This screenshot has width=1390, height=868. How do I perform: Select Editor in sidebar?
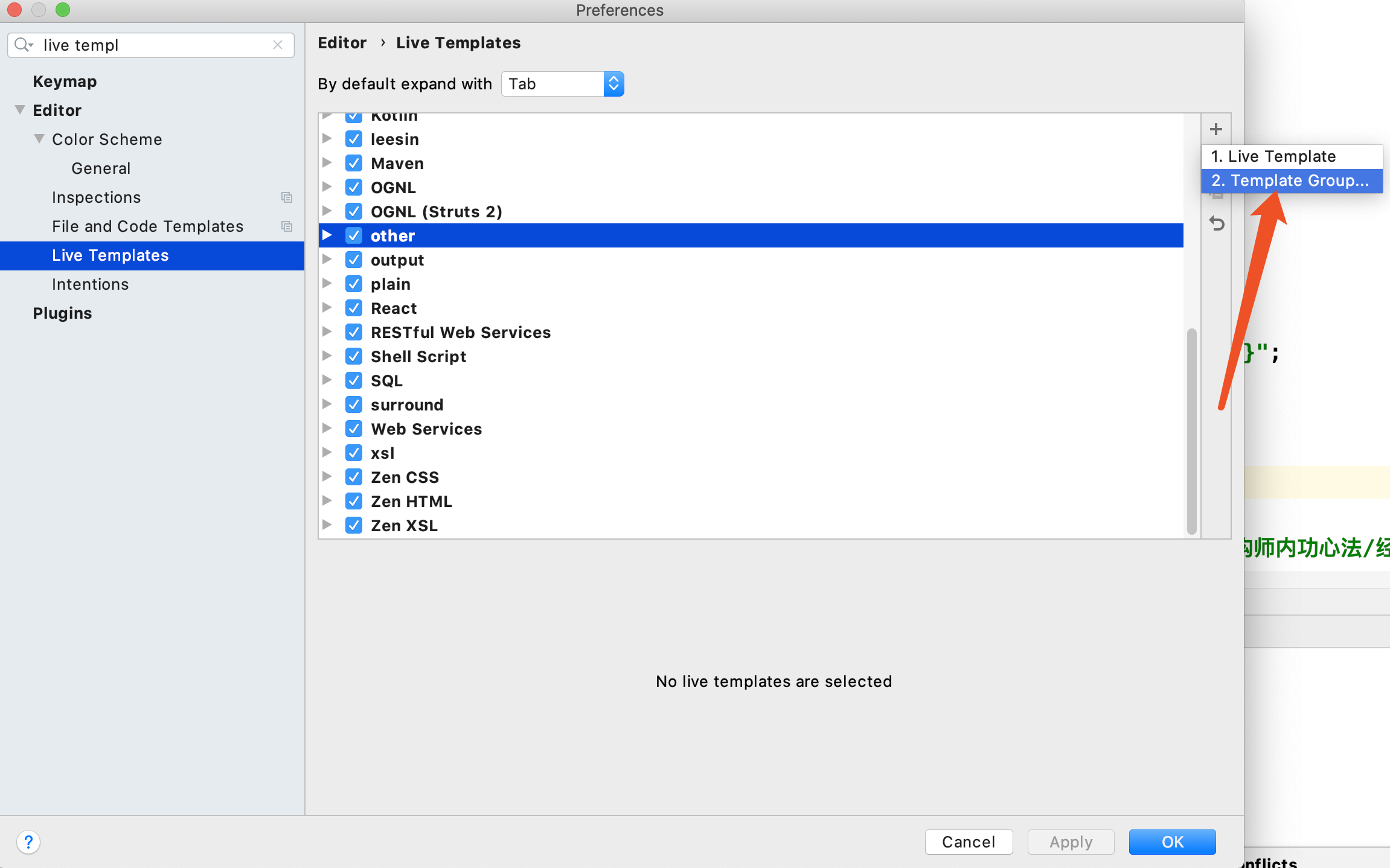(57, 110)
